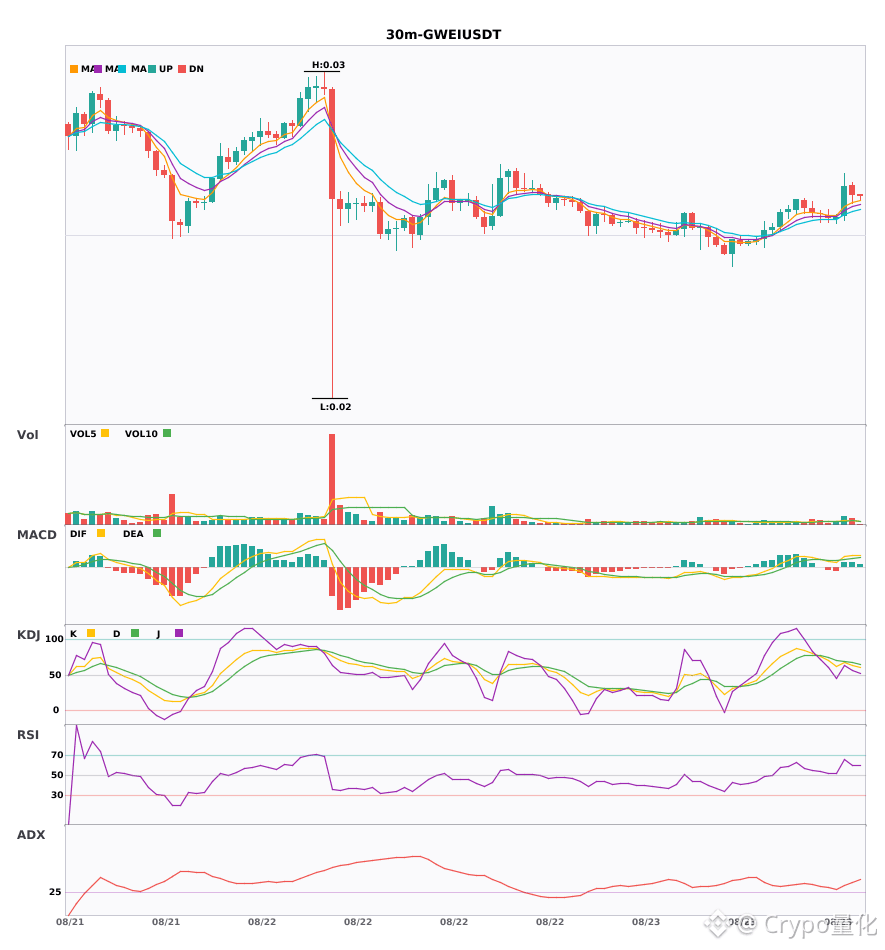Click the 70 level on RSI axis

pos(57,755)
